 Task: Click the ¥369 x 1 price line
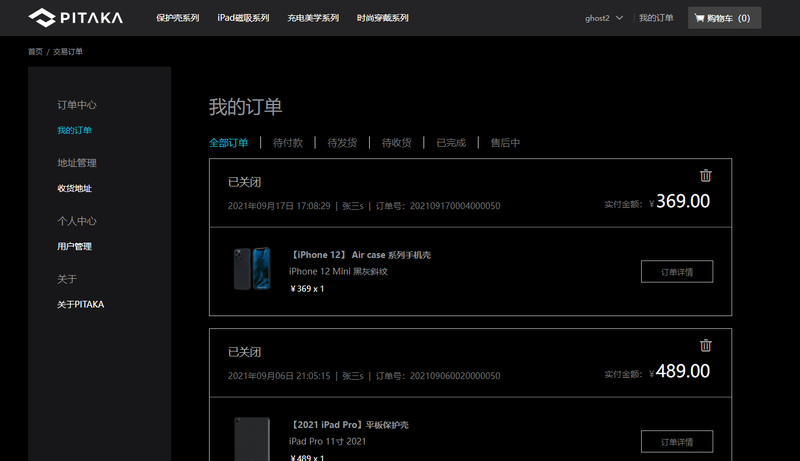tap(307, 289)
